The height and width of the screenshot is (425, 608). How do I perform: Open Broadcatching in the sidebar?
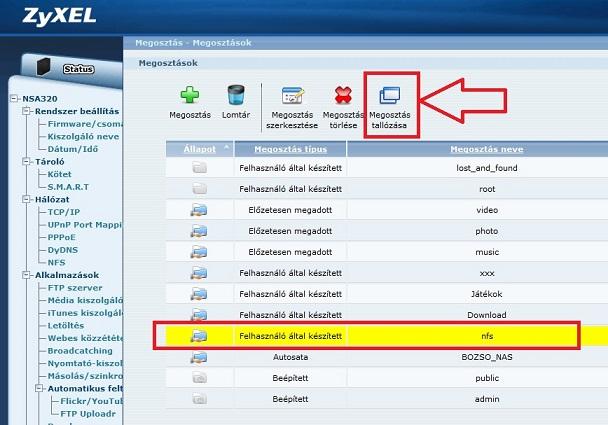click(x=80, y=351)
